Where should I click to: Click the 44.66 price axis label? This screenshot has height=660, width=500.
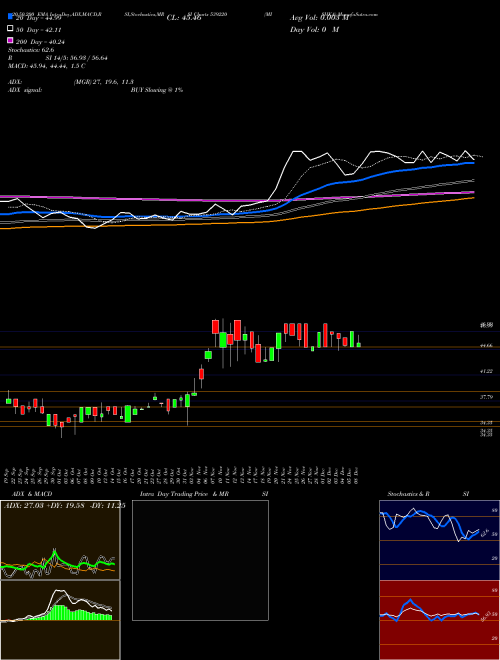click(x=487, y=346)
